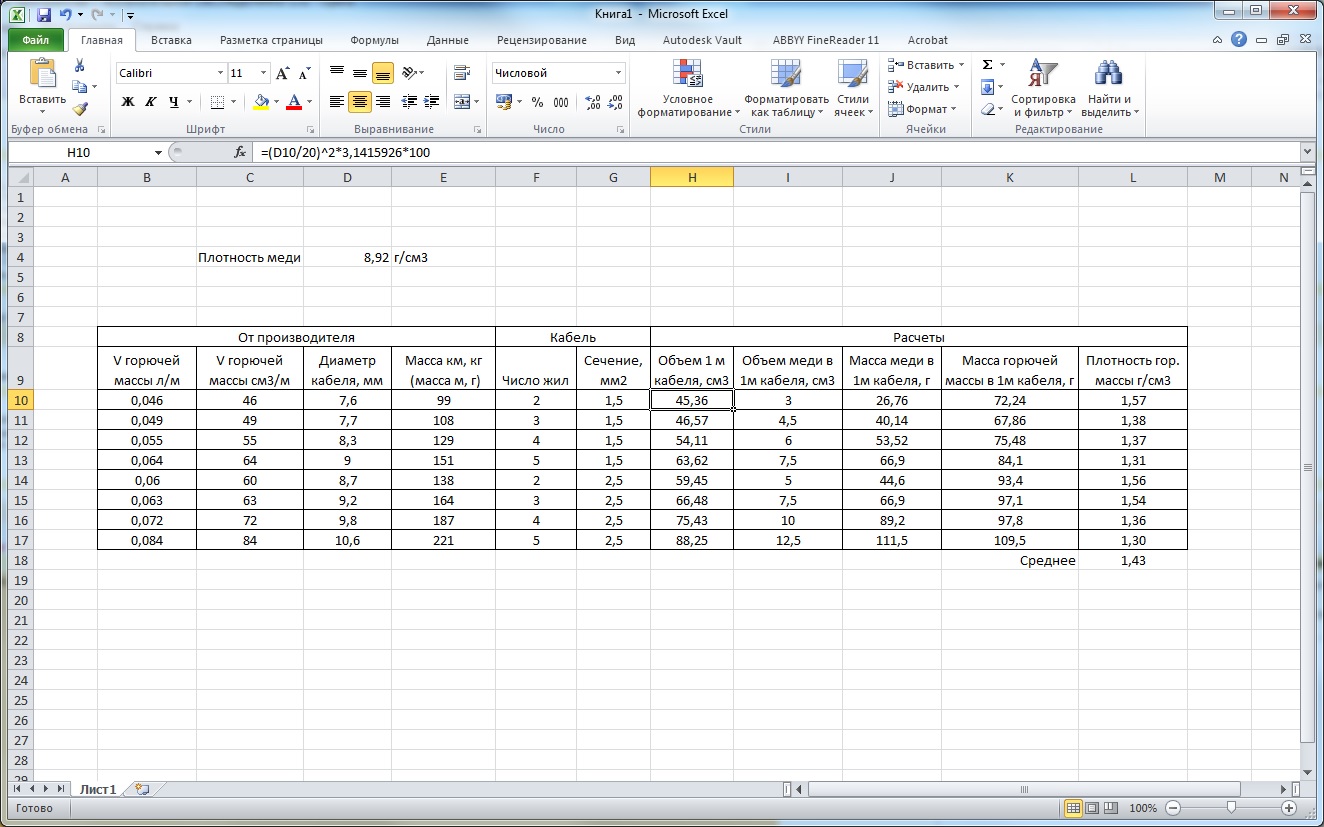Open the number format Числовой dropdown
The image size is (1324, 827).
point(618,73)
